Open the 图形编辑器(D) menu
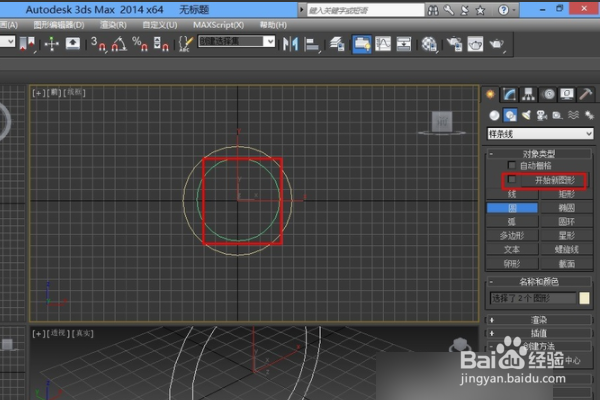Image resolution: width=600 pixels, height=400 pixels. (x=59, y=25)
